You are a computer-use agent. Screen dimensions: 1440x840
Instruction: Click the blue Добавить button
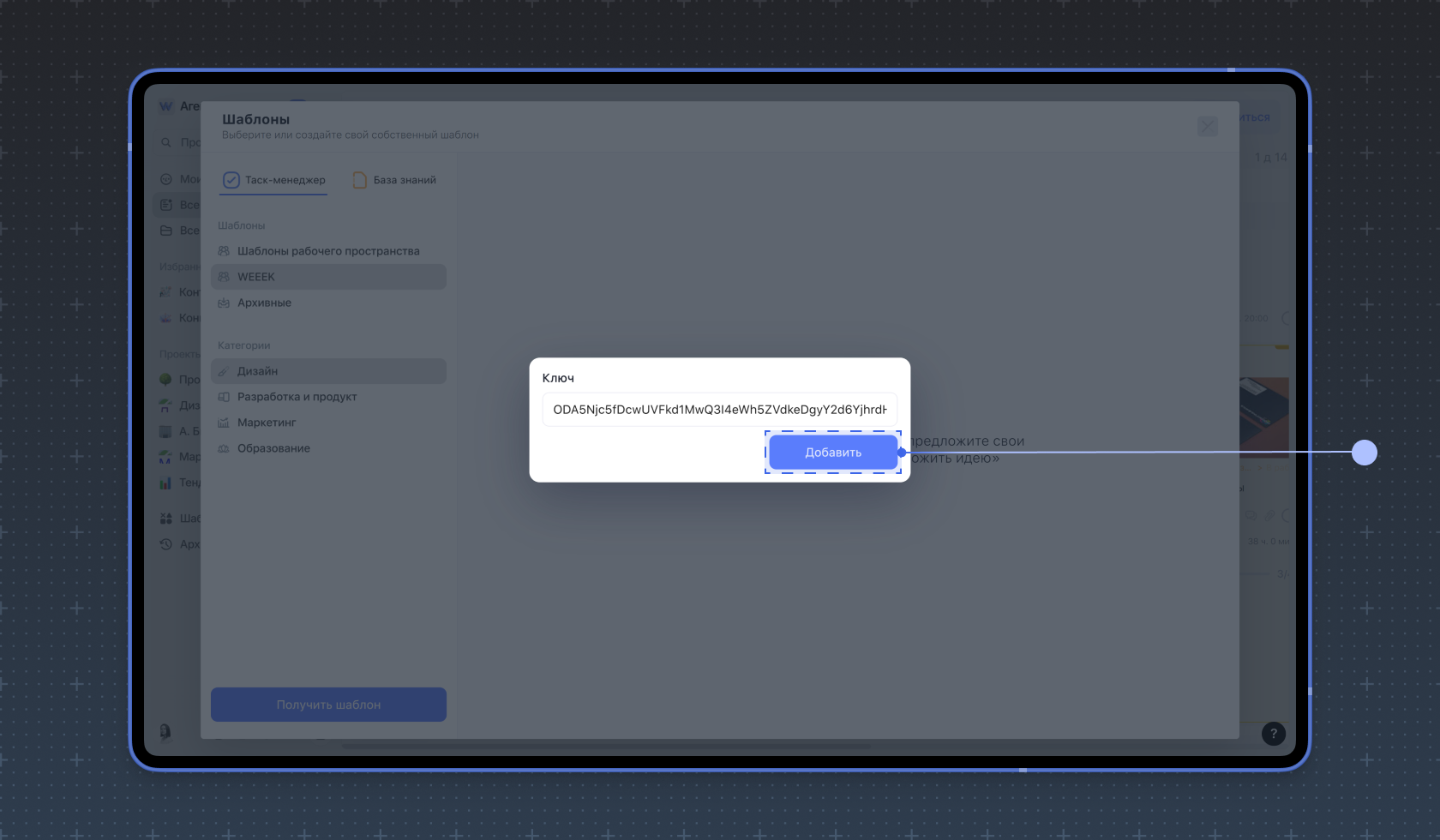point(832,453)
